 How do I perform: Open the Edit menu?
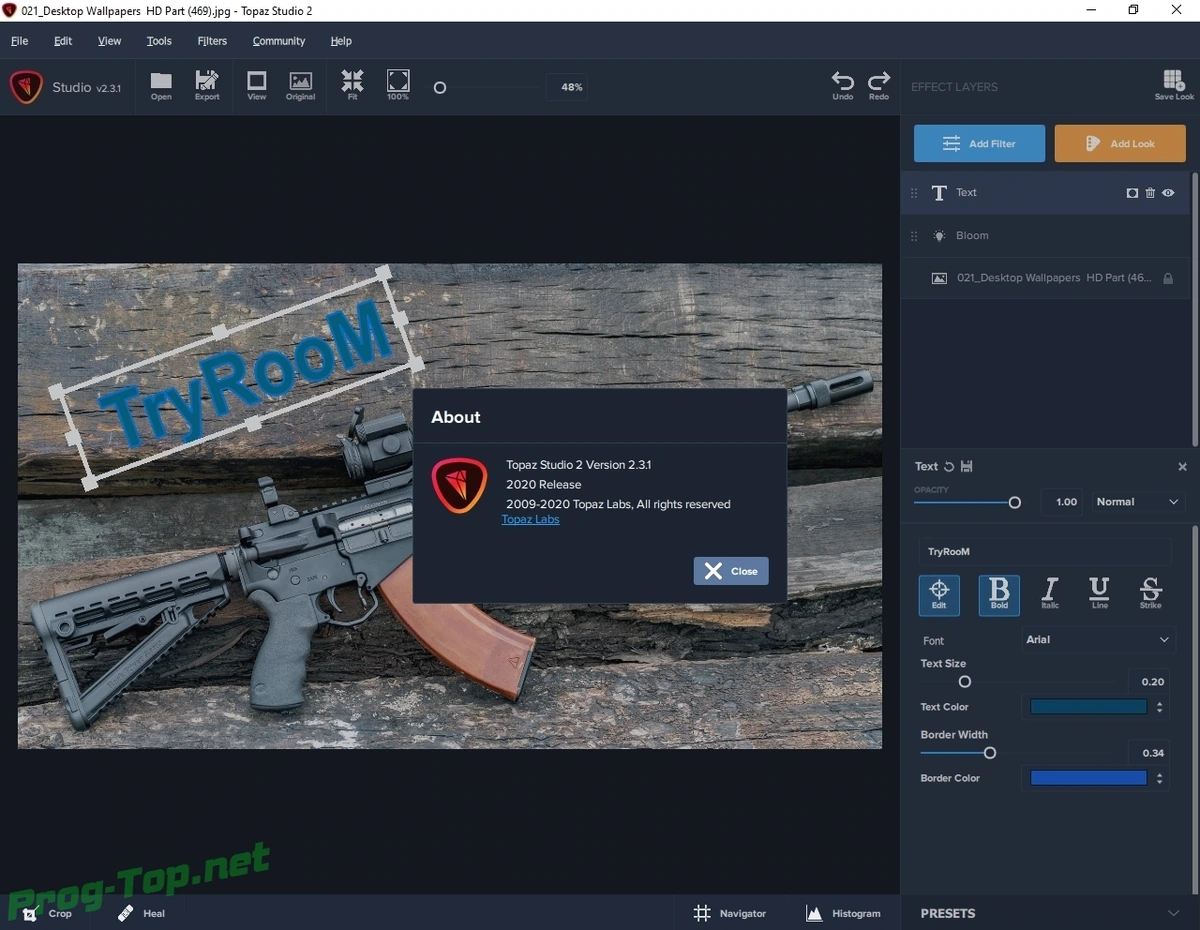pyautogui.click(x=63, y=41)
